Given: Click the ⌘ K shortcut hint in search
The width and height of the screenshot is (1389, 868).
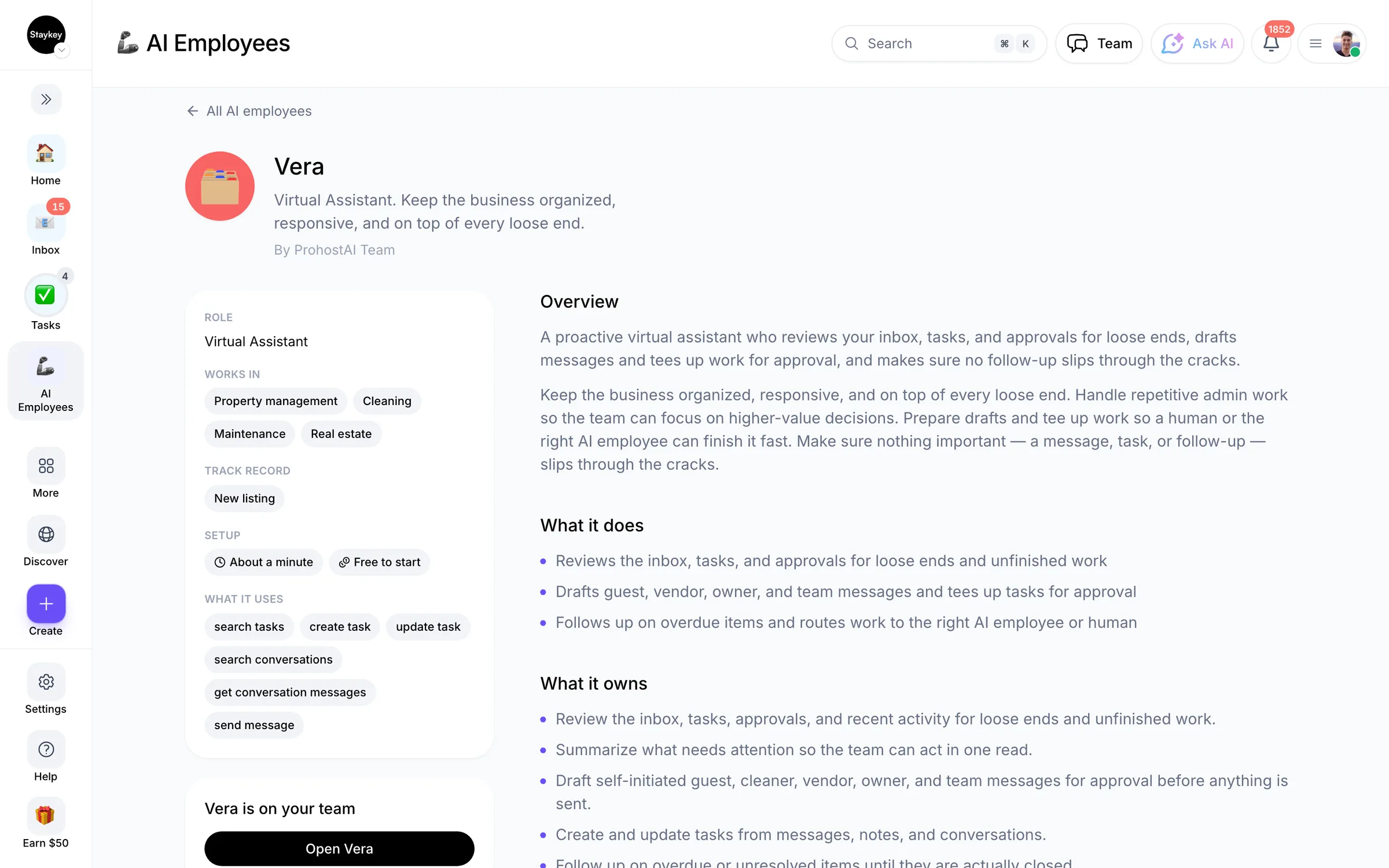Looking at the screenshot, I should point(1015,43).
